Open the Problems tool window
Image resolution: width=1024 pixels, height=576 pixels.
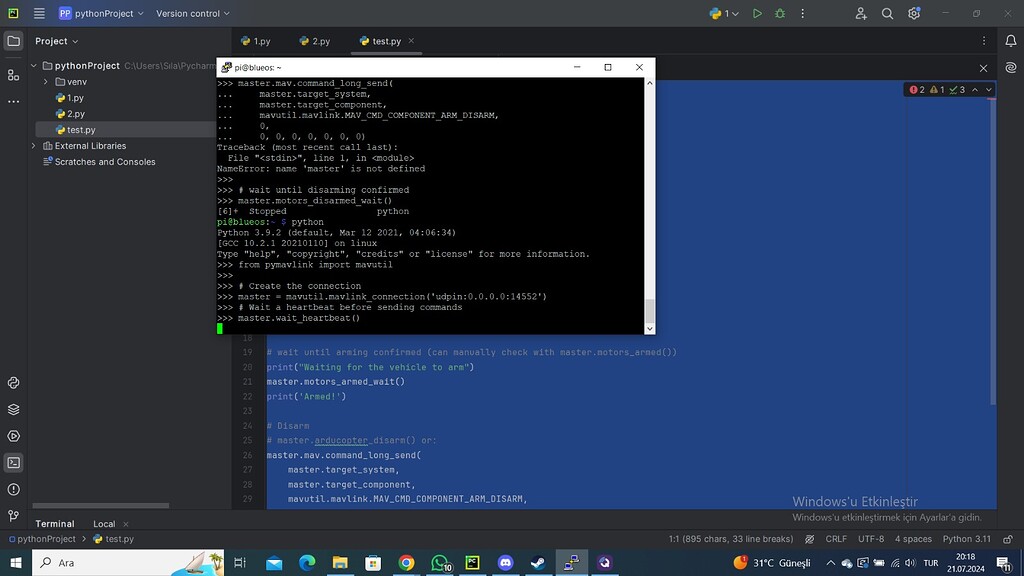pos(14,490)
